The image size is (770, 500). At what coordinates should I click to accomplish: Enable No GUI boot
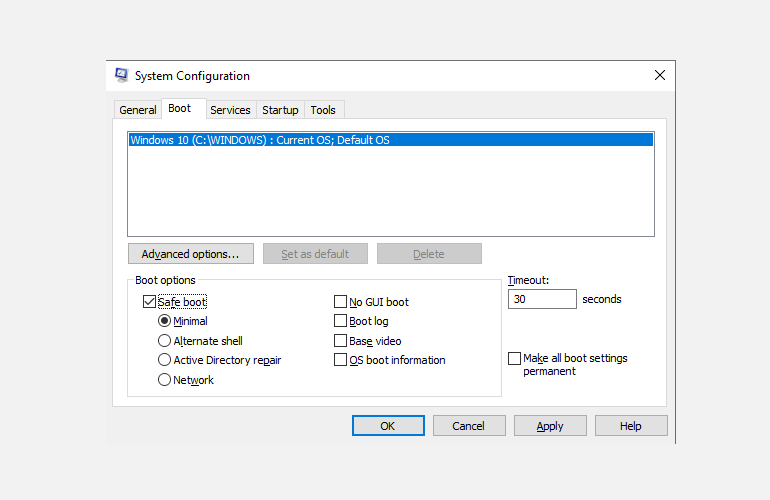point(340,302)
